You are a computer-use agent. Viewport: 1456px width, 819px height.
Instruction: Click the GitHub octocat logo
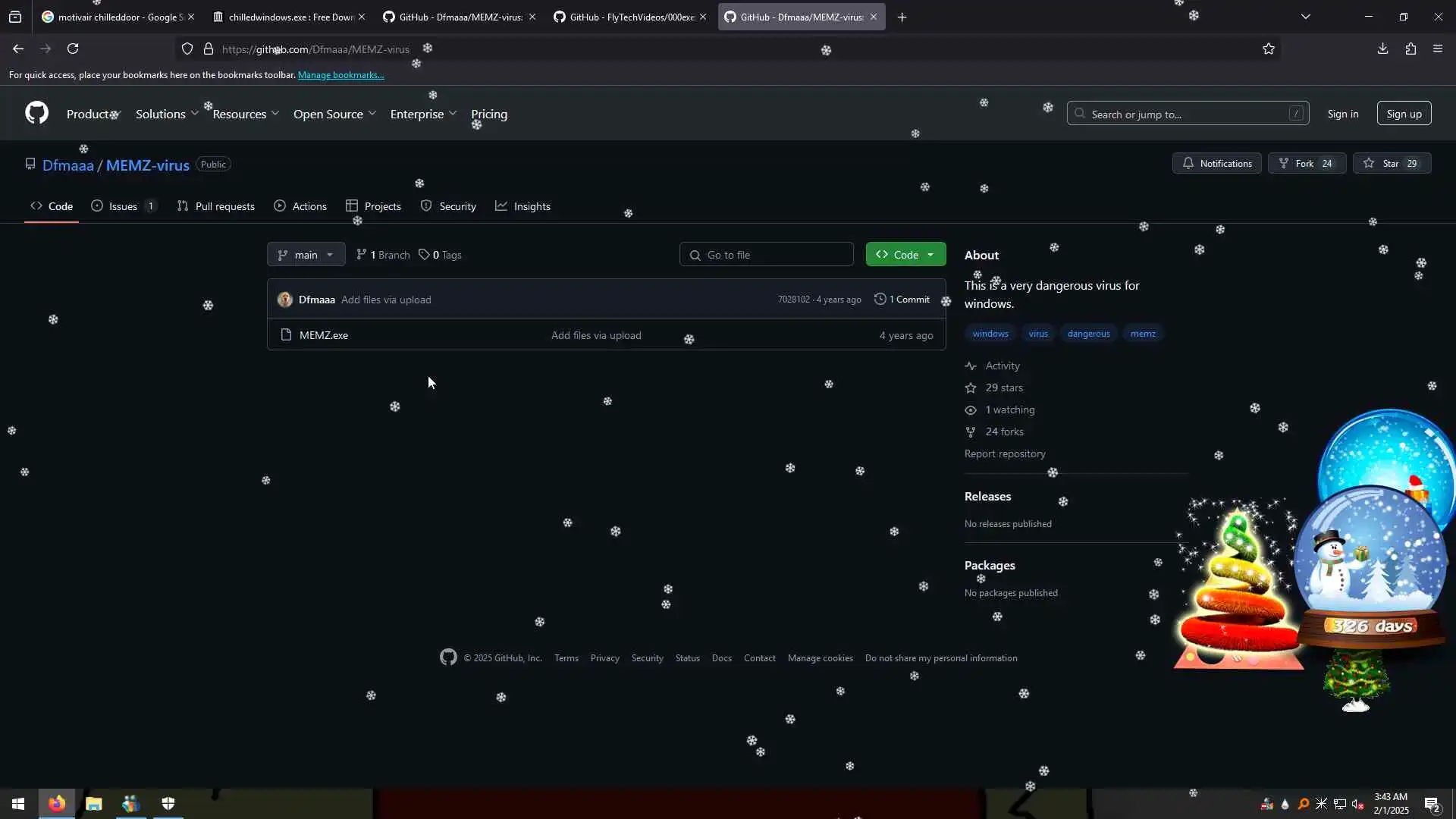point(36,114)
